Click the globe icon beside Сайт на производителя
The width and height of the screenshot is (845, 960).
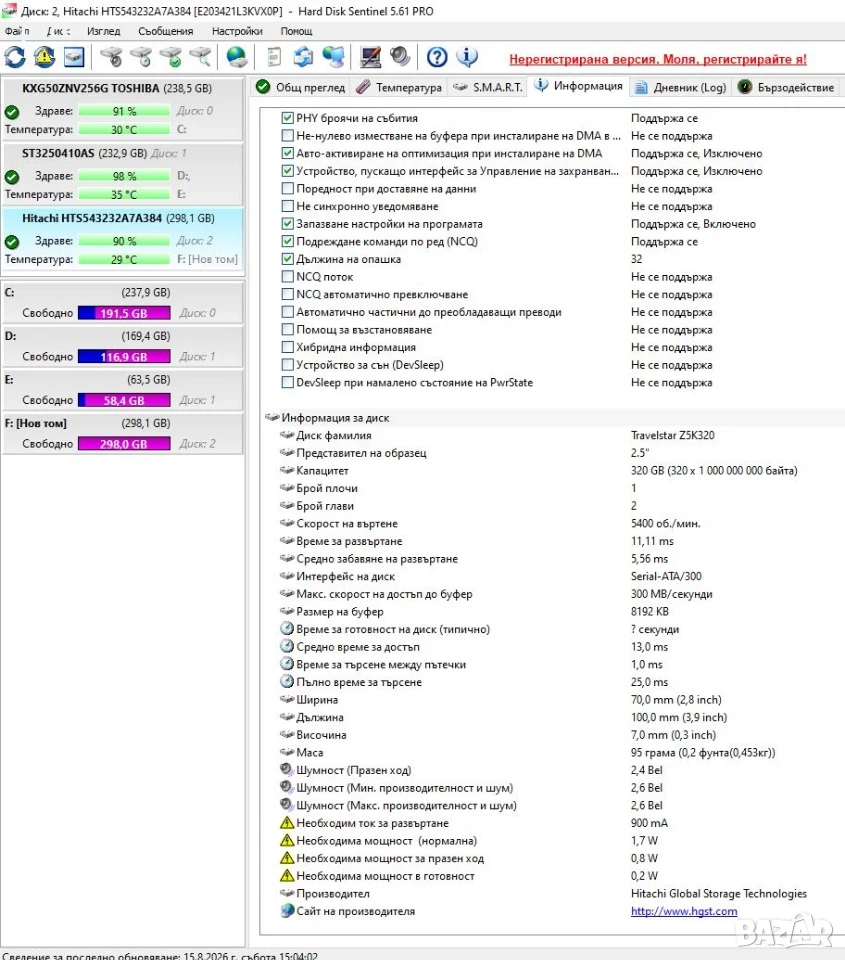pyautogui.click(x=287, y=911)
